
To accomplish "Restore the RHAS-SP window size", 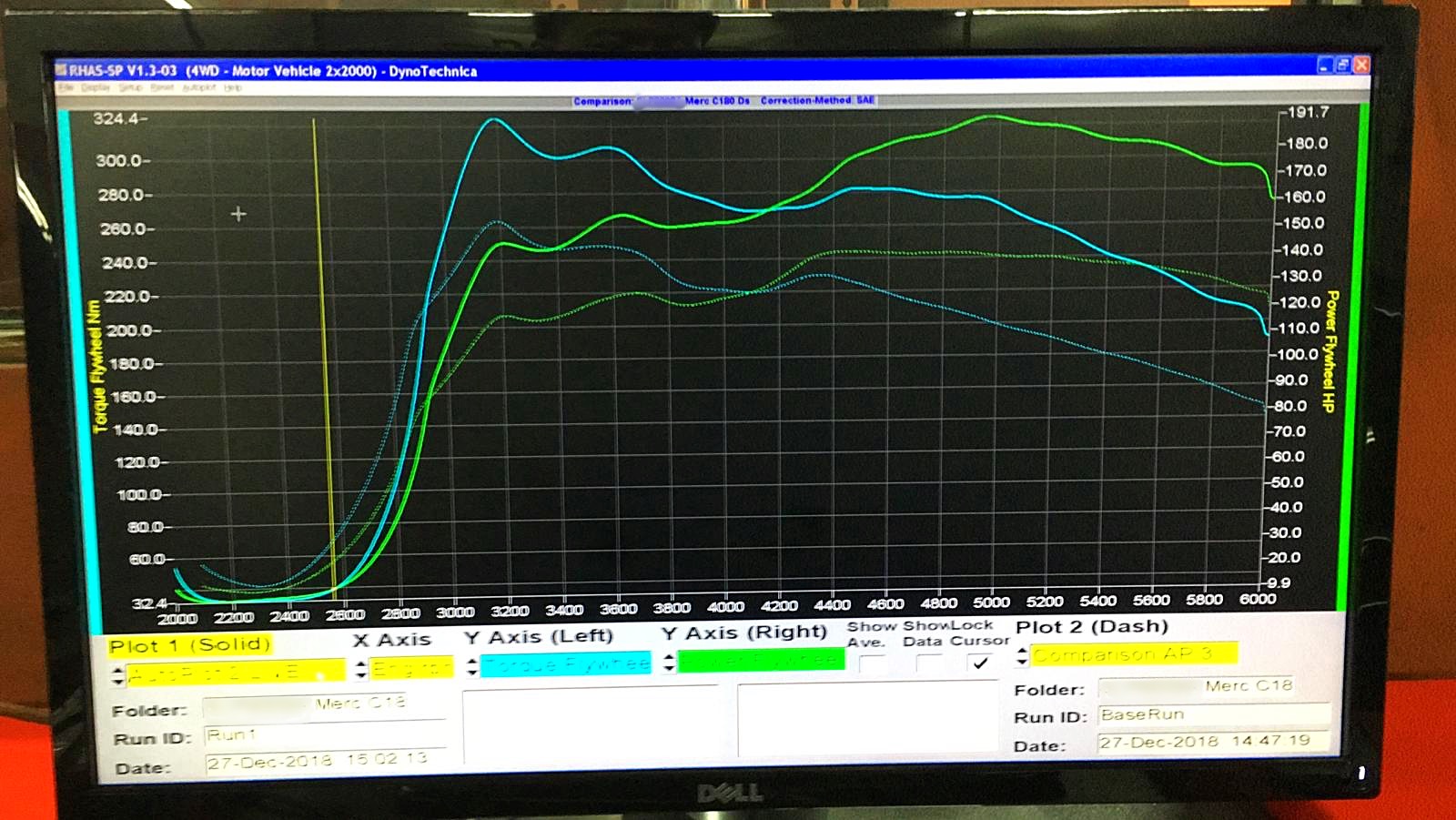I will click(x=1342, y=65).
